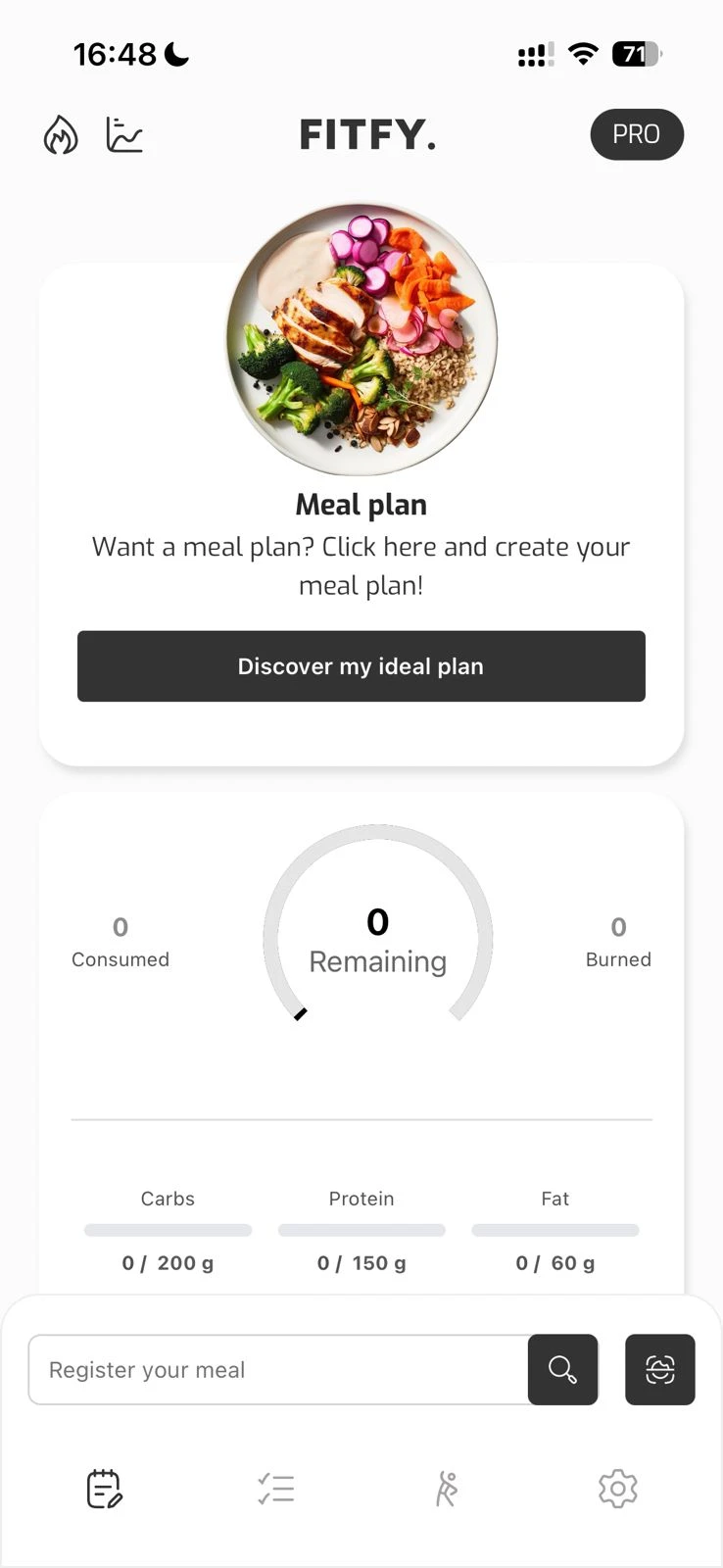
Task: Select the Fat progress bar
Action: tap(555, 1230)
